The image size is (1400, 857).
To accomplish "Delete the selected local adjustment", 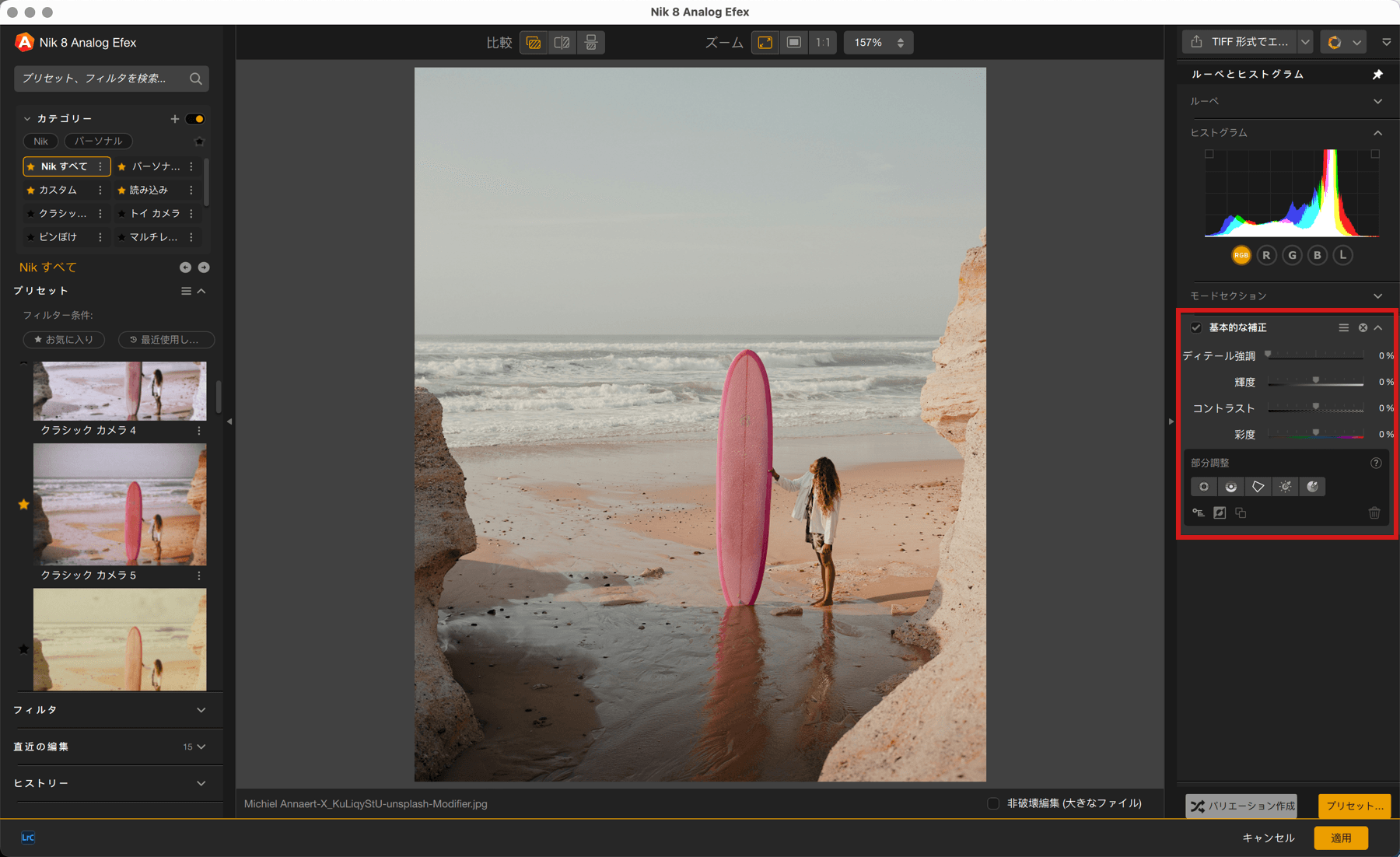I will (x=1374, y=513).
